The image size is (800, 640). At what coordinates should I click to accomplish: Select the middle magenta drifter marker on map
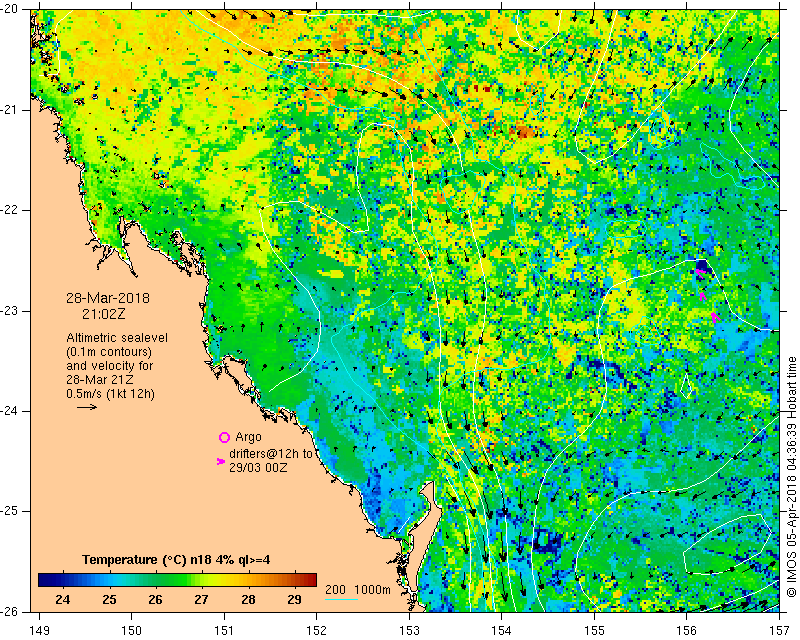704,296
